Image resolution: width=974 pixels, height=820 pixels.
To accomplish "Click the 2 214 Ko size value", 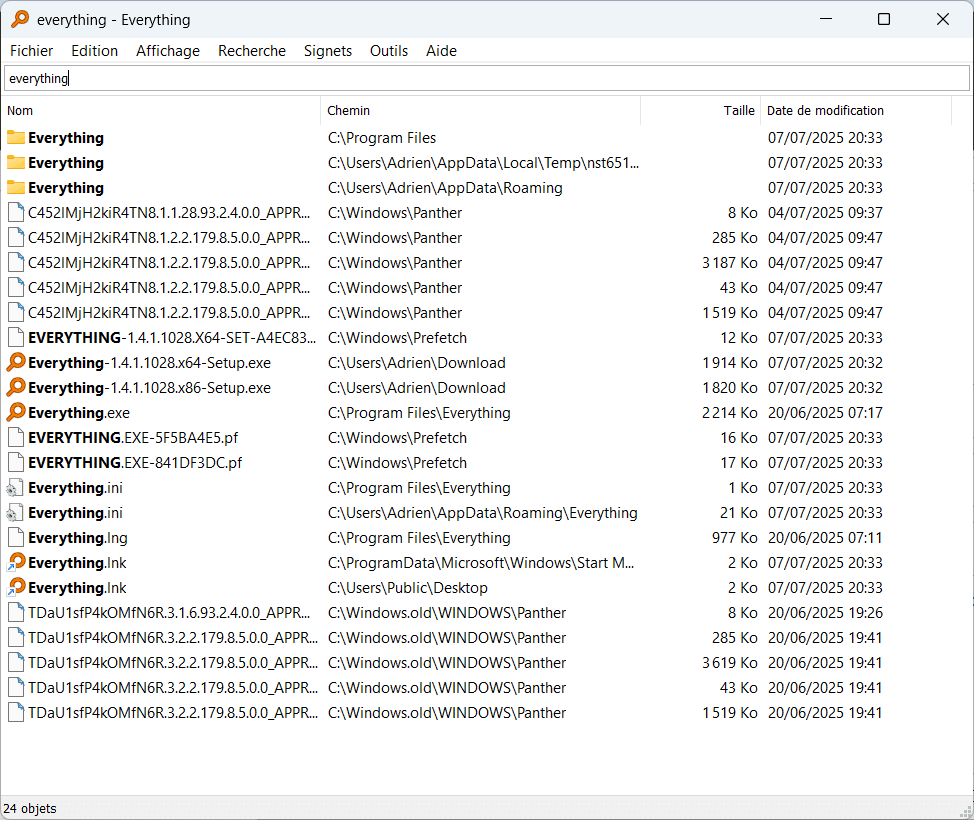I will coord(729,412).
